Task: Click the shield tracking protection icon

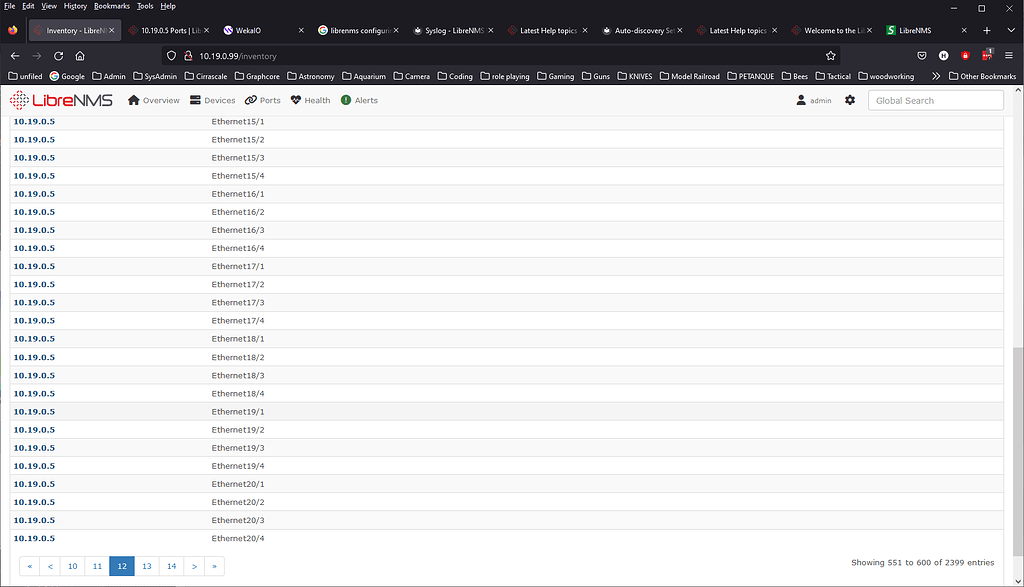Action: 171,56
